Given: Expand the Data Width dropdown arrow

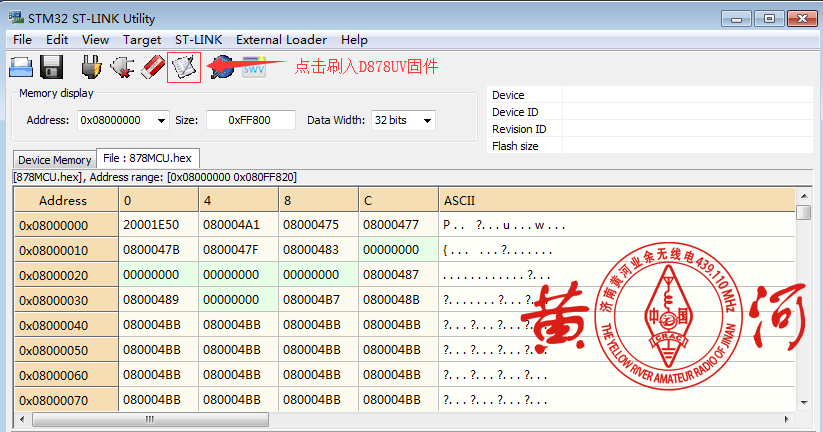Looking at the screenshot, I should [x=428, y=120].
